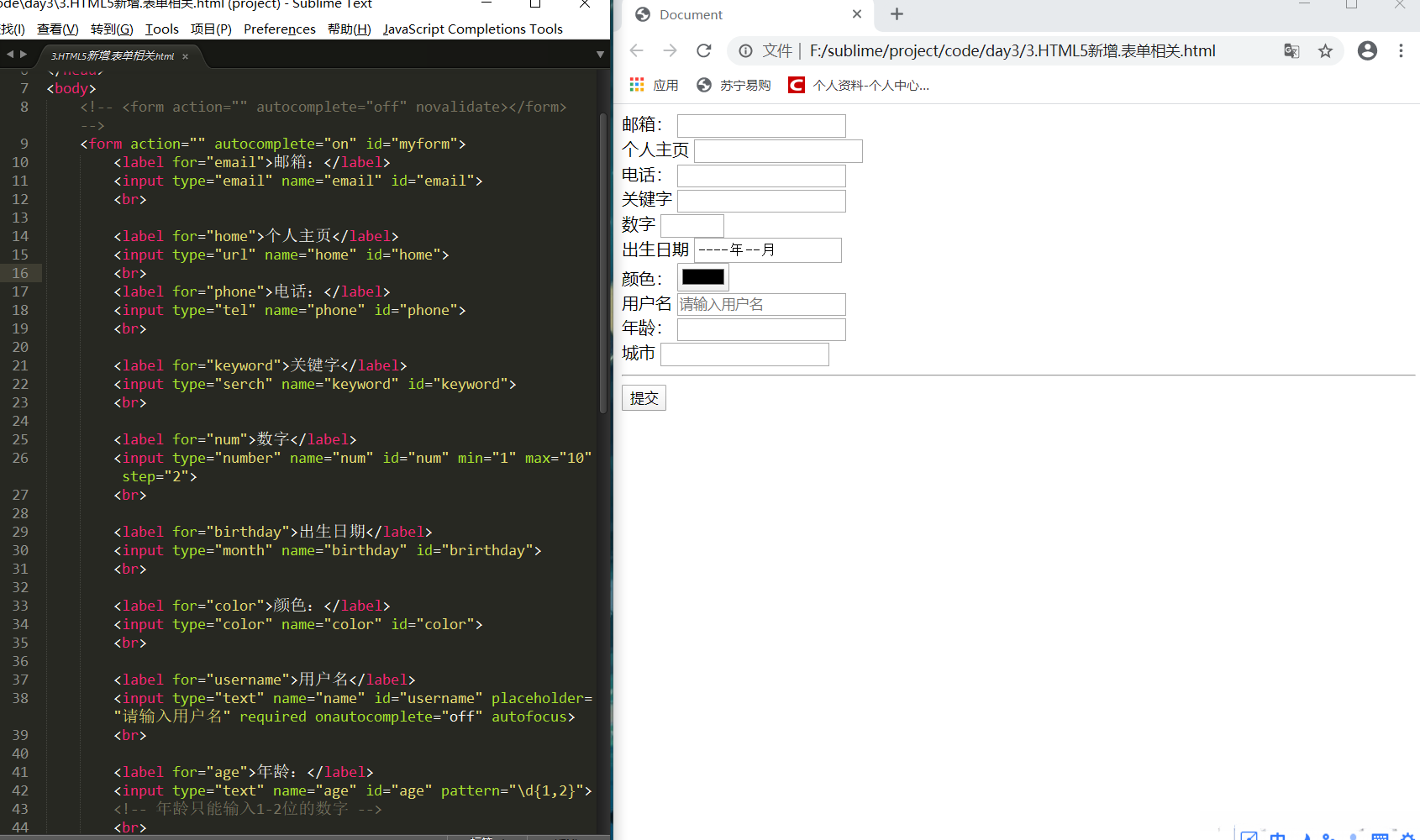Open the 颜色 black color swatch
The width and height of the screenshot is (1420, 840).
703,277
